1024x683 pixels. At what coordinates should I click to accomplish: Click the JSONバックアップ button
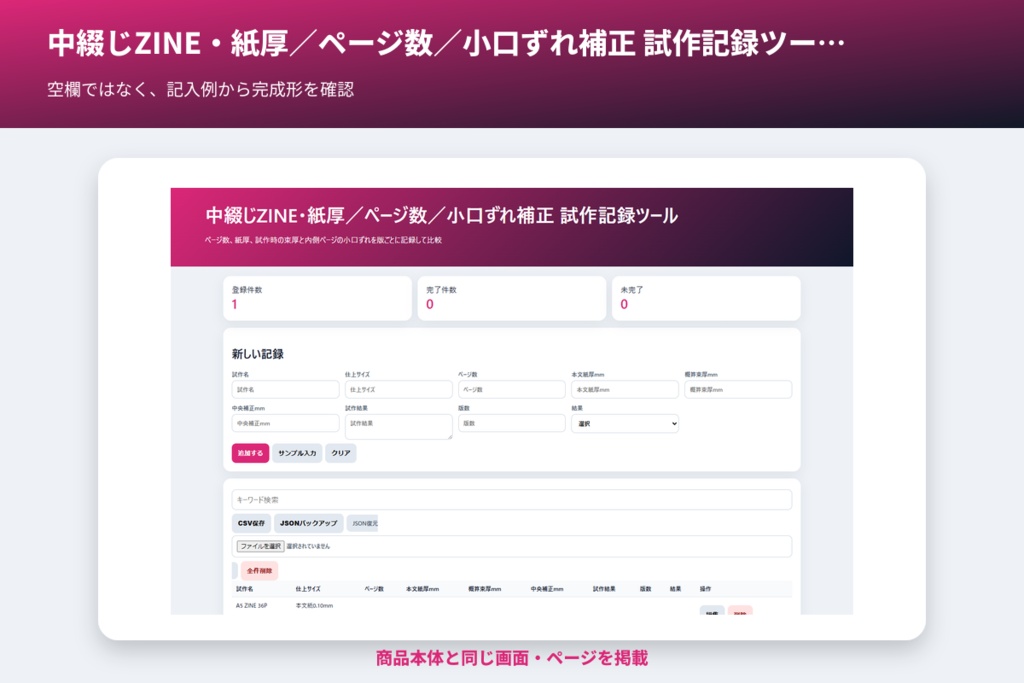pyautogui.click(x=308, y=523)
